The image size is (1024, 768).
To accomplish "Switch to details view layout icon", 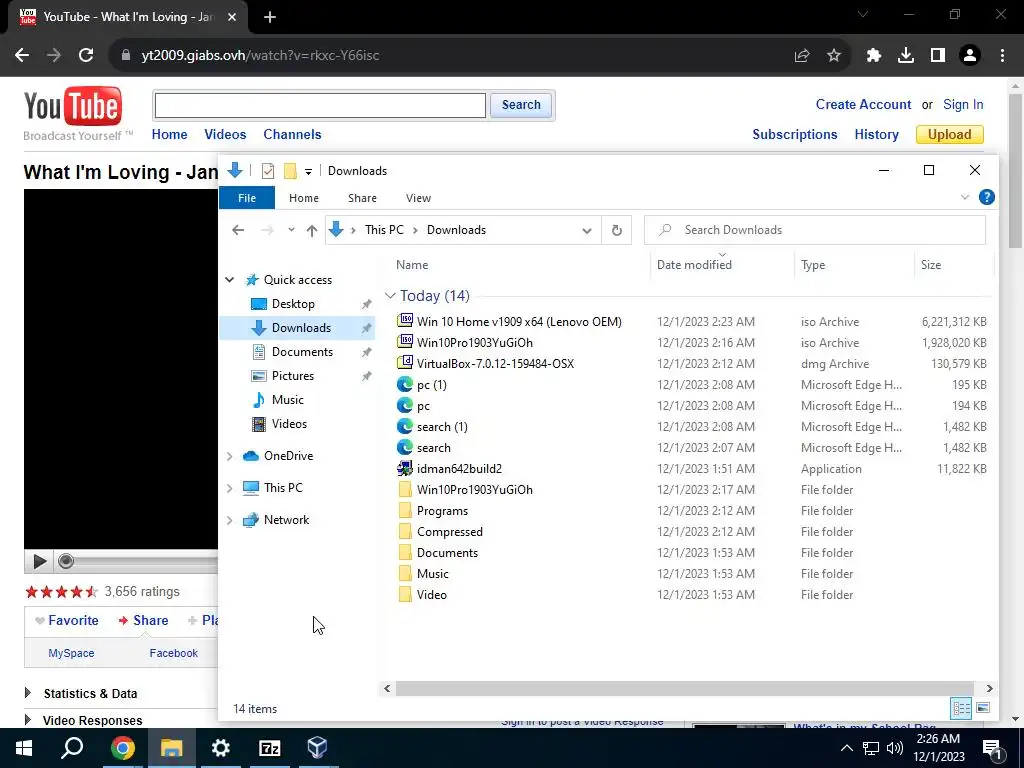I will point(961,708).
